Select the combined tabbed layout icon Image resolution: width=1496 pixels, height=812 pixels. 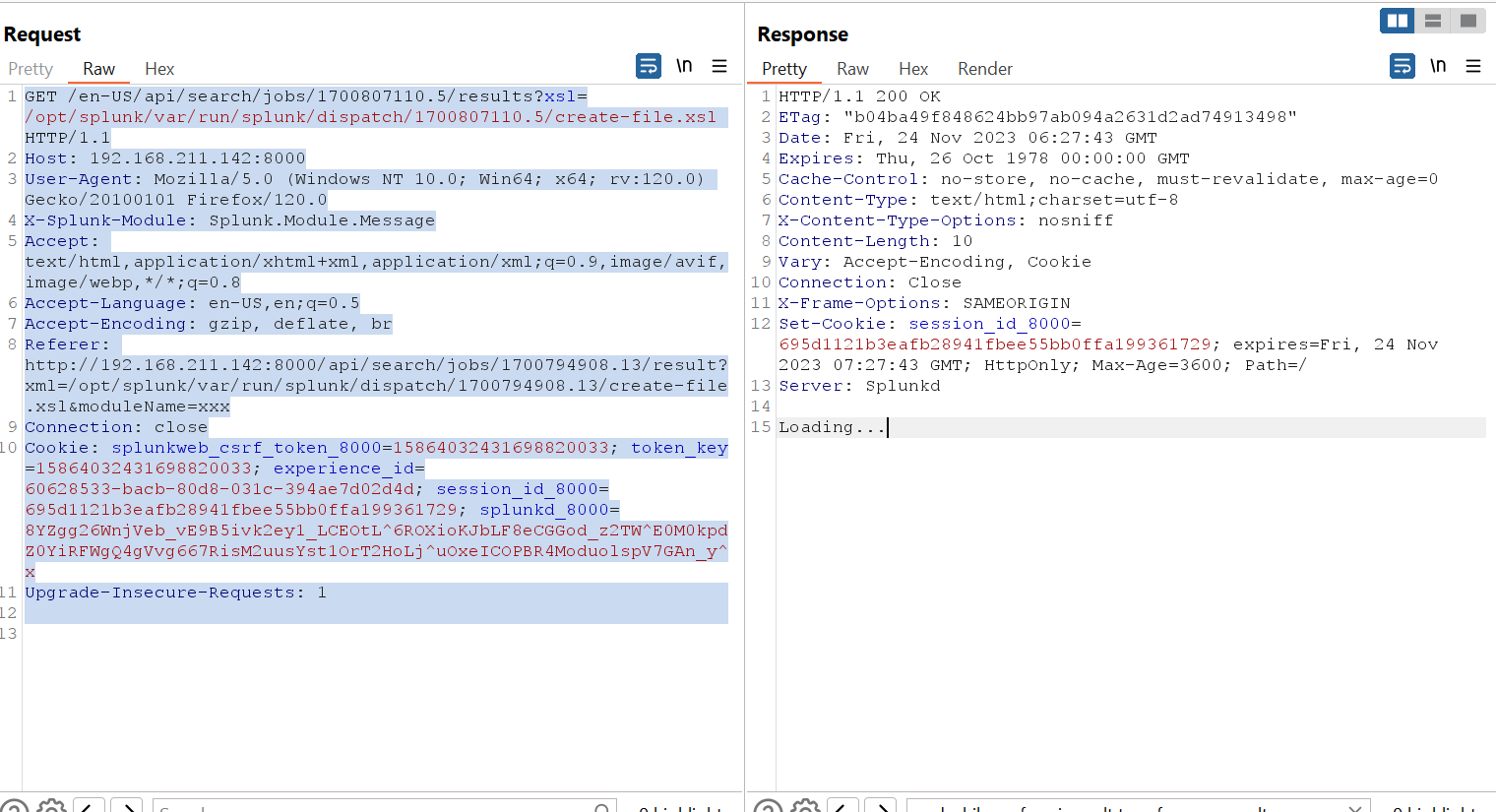tap(1468, 21)
